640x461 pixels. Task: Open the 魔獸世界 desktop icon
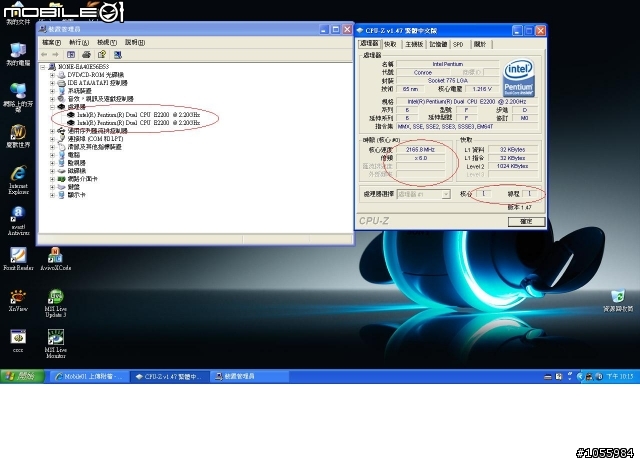(18, 137)
